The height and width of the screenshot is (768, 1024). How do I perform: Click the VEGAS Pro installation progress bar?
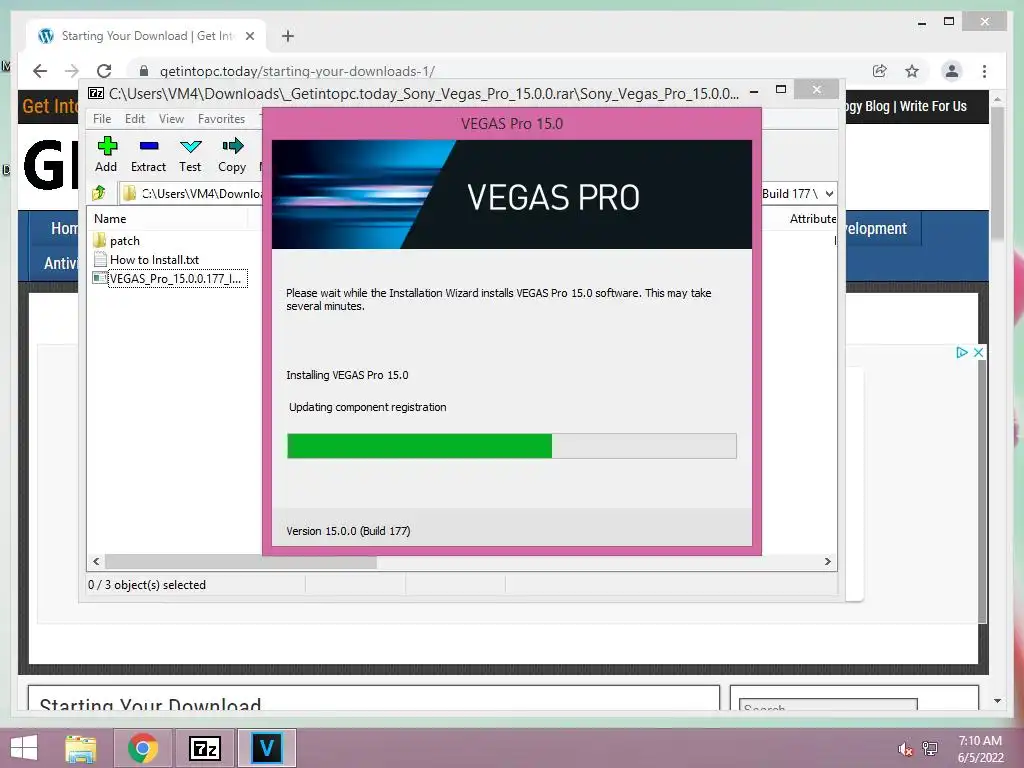coord(512,446)
